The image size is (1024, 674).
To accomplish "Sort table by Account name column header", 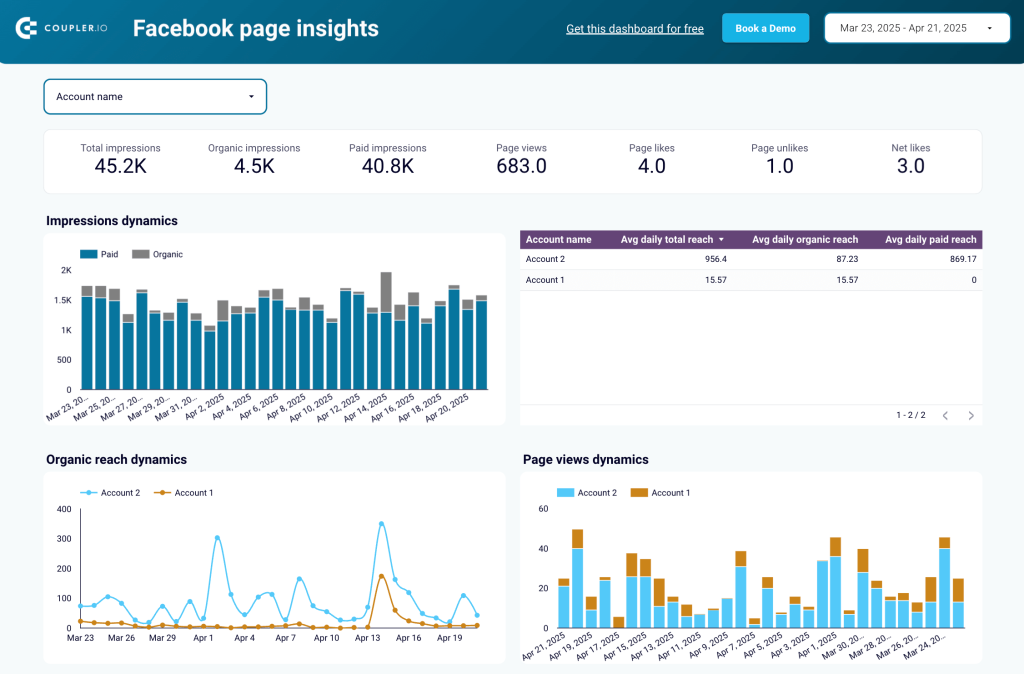I will point(558,240).
